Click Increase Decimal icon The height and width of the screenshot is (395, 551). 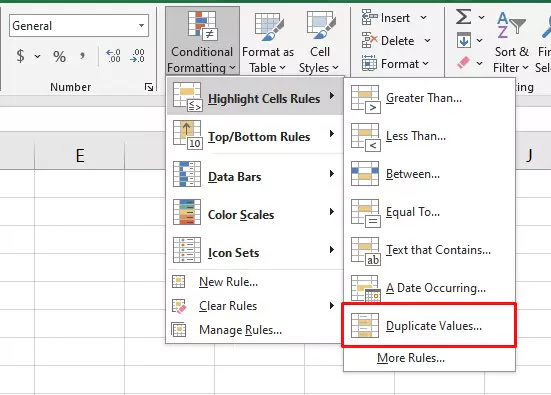coord(113,56)
